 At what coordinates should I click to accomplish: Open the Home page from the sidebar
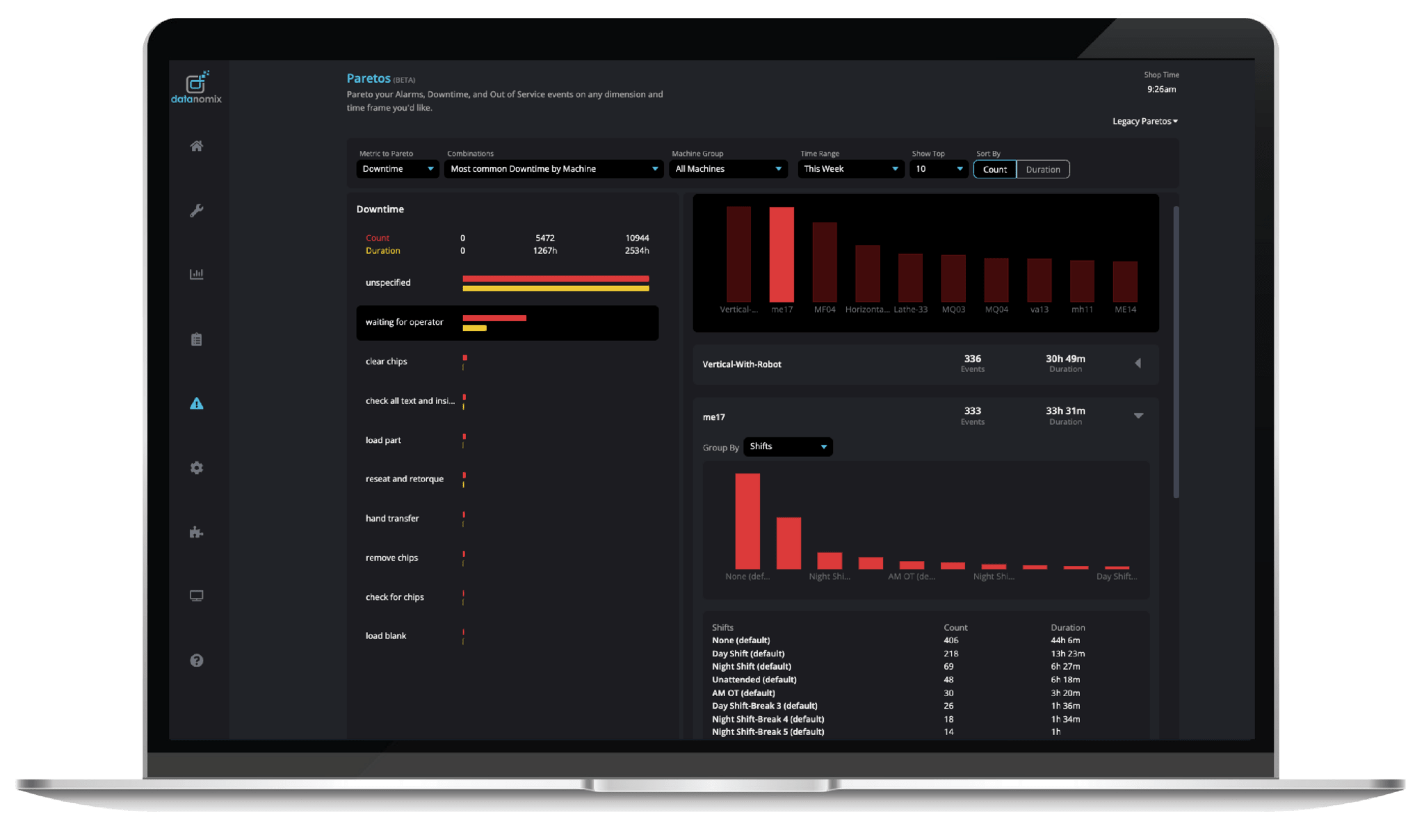click(197, 145)
